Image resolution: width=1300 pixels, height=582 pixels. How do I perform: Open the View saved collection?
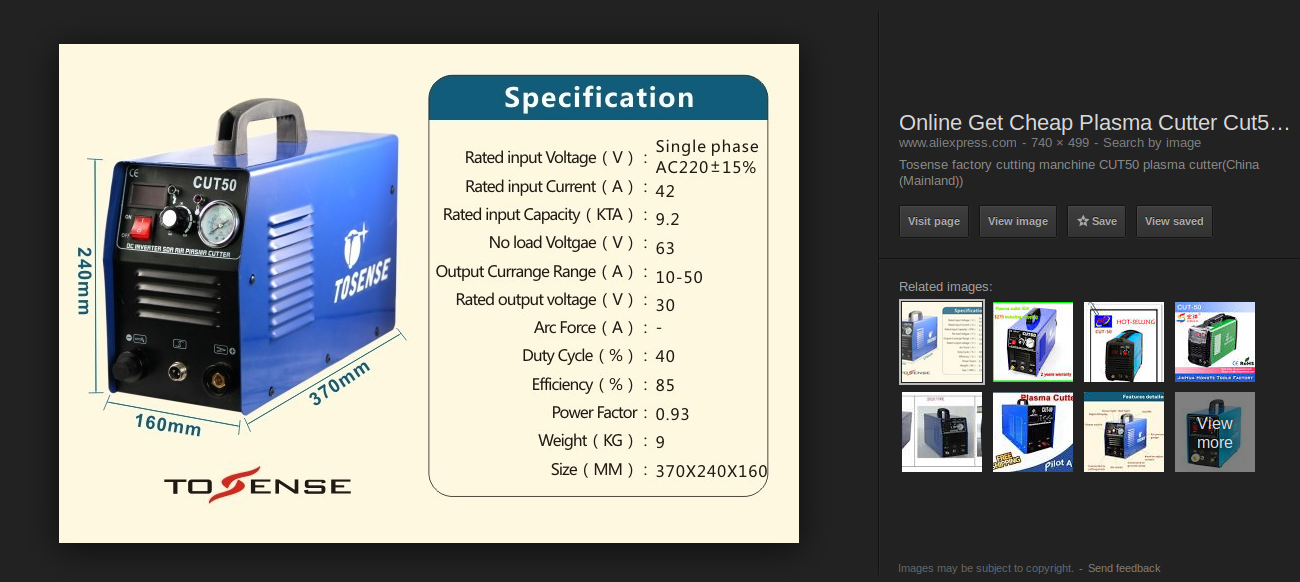click(x=1173, y=222)
